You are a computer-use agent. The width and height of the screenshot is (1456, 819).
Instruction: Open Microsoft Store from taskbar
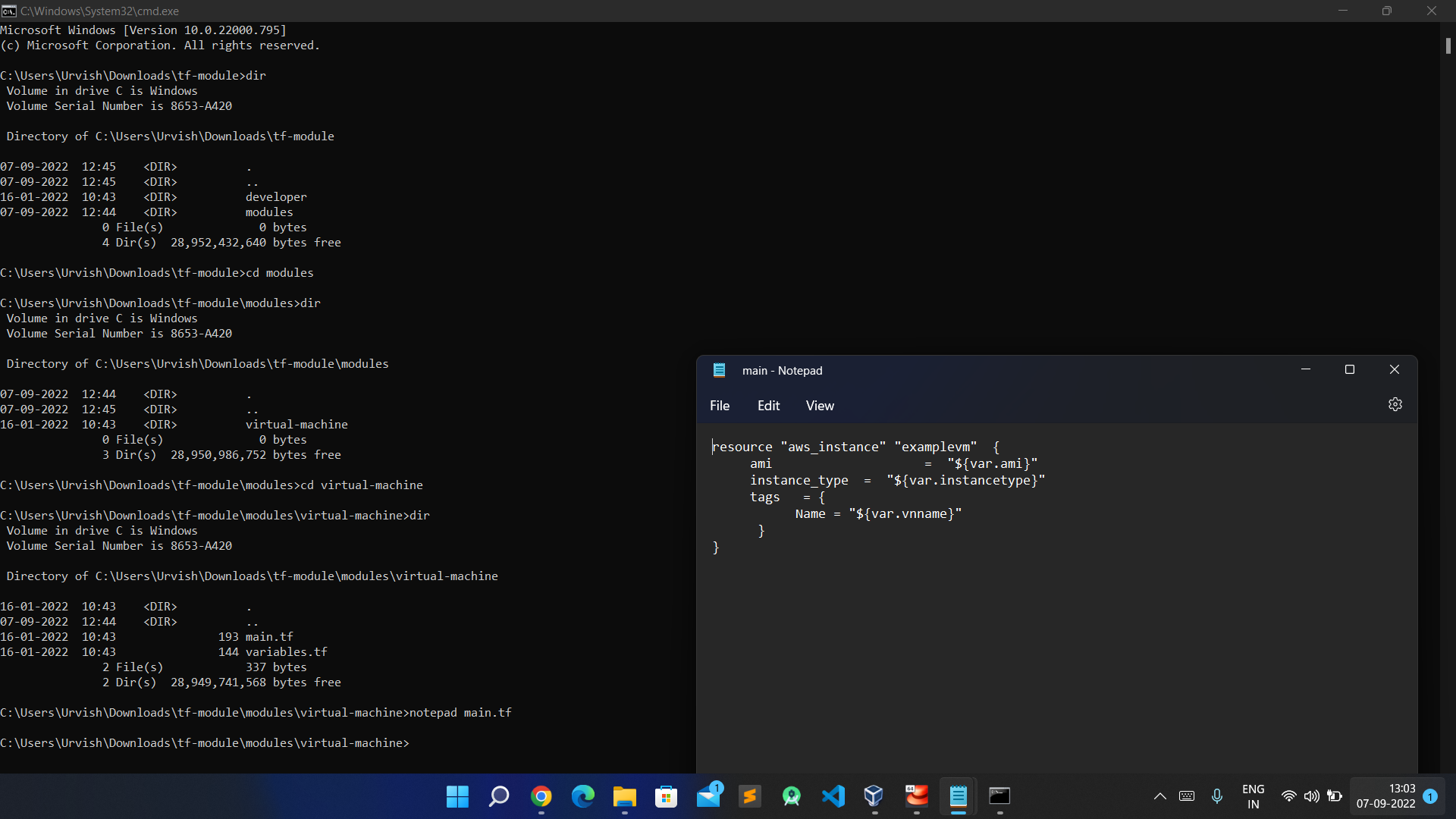coord(666,796)
